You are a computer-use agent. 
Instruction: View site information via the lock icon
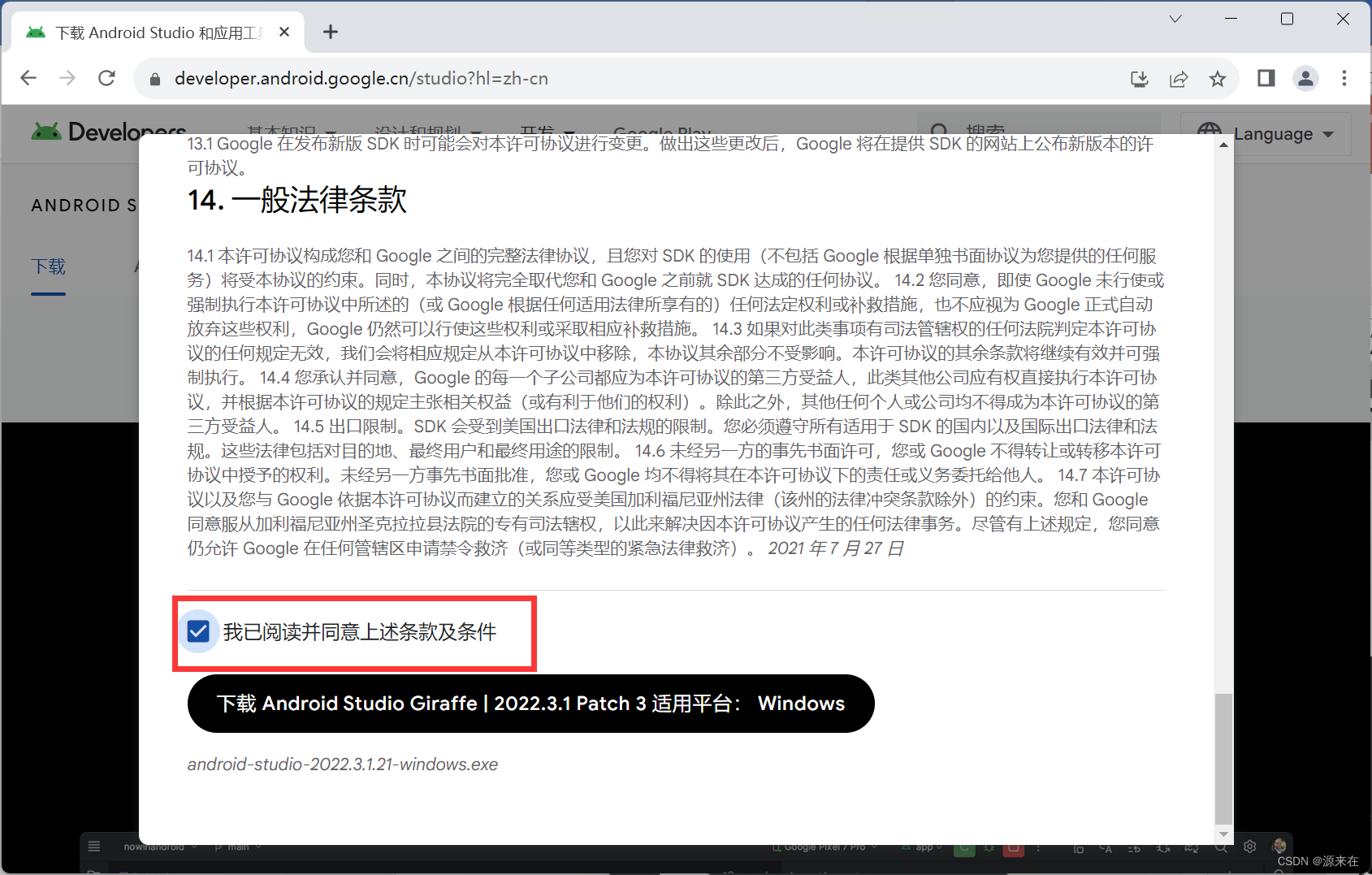coord(155,79)
